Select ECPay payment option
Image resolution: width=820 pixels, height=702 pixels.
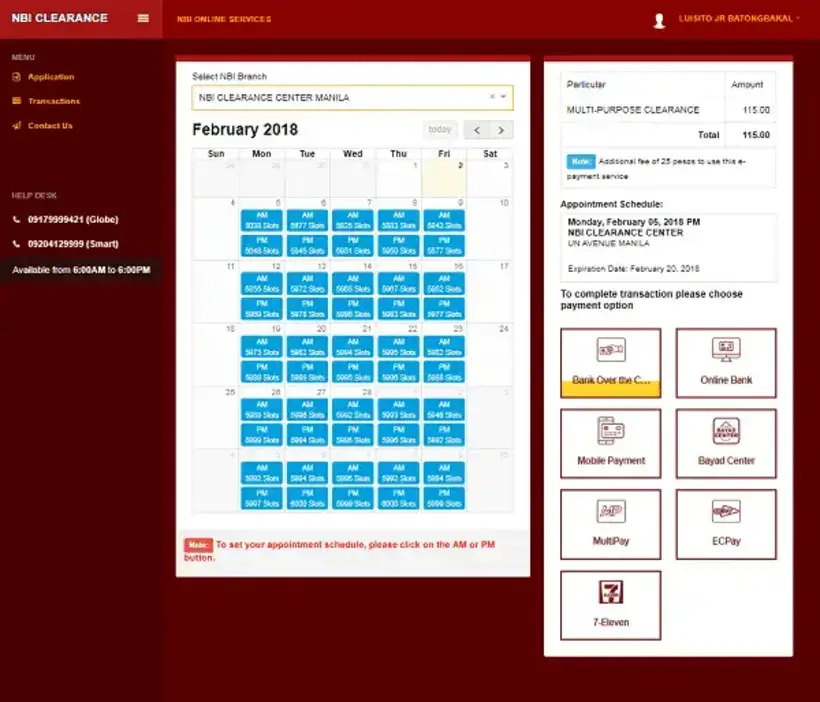(726, 524)
